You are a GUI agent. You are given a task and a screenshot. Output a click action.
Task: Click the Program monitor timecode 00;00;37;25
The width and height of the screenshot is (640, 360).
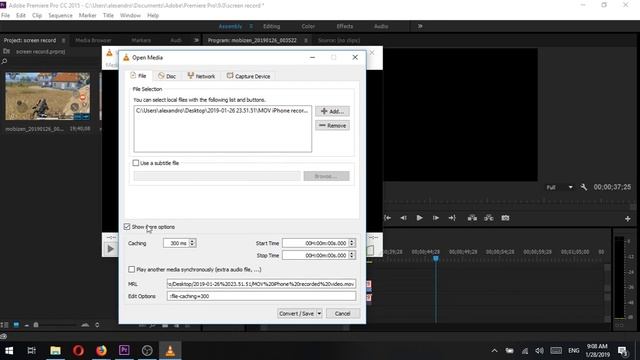[x=612, y=187]
